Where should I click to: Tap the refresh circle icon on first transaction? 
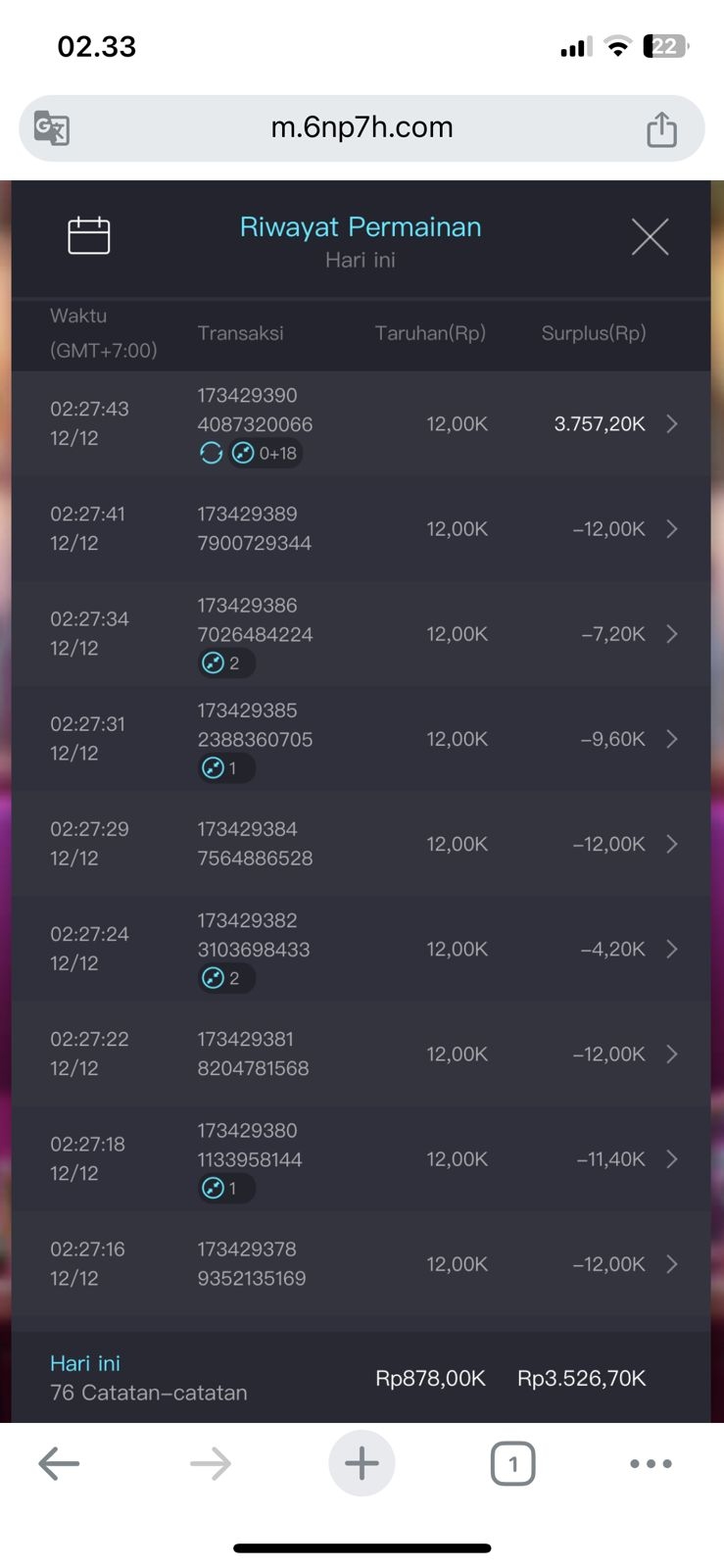(211, 453)
